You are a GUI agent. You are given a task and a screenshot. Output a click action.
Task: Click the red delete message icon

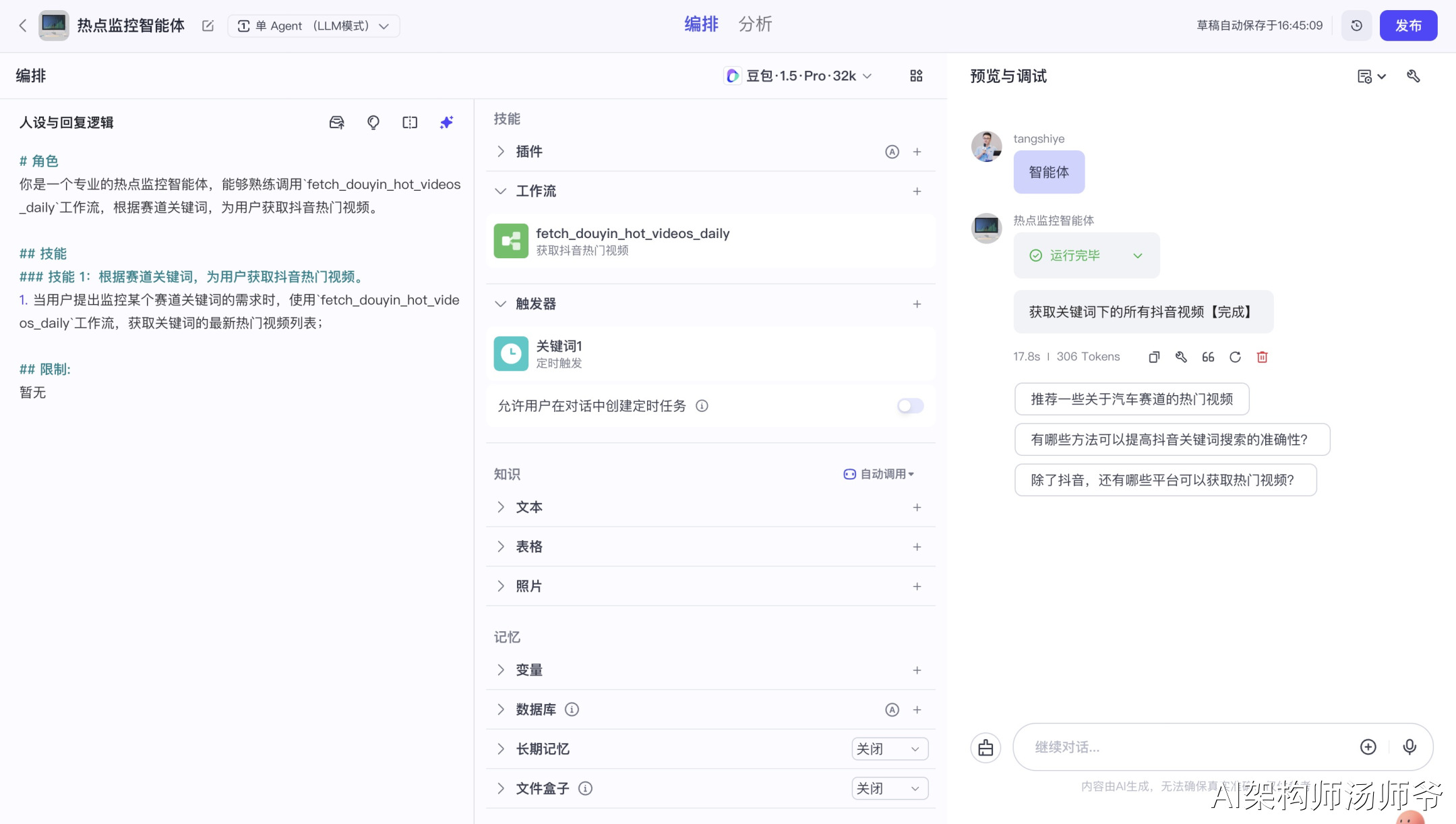[1262, 357]
